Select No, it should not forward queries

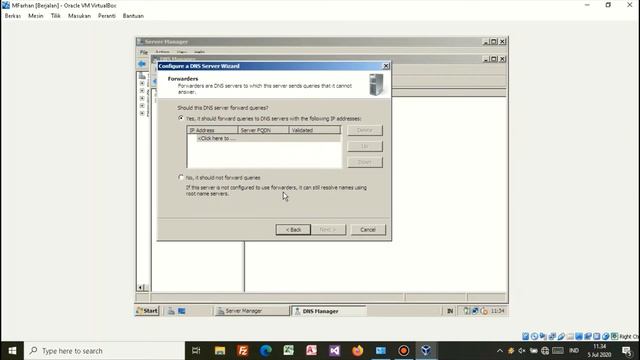[x=181, y=178]
